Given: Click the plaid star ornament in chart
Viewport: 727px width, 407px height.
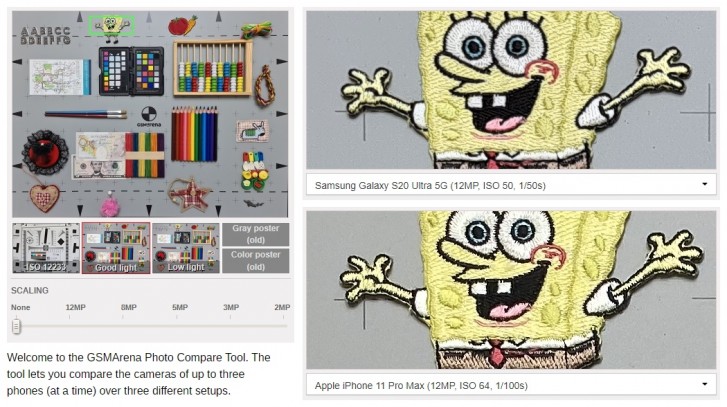Looking at the screenshot, I should pyautogui.click(x=190, y=195).
